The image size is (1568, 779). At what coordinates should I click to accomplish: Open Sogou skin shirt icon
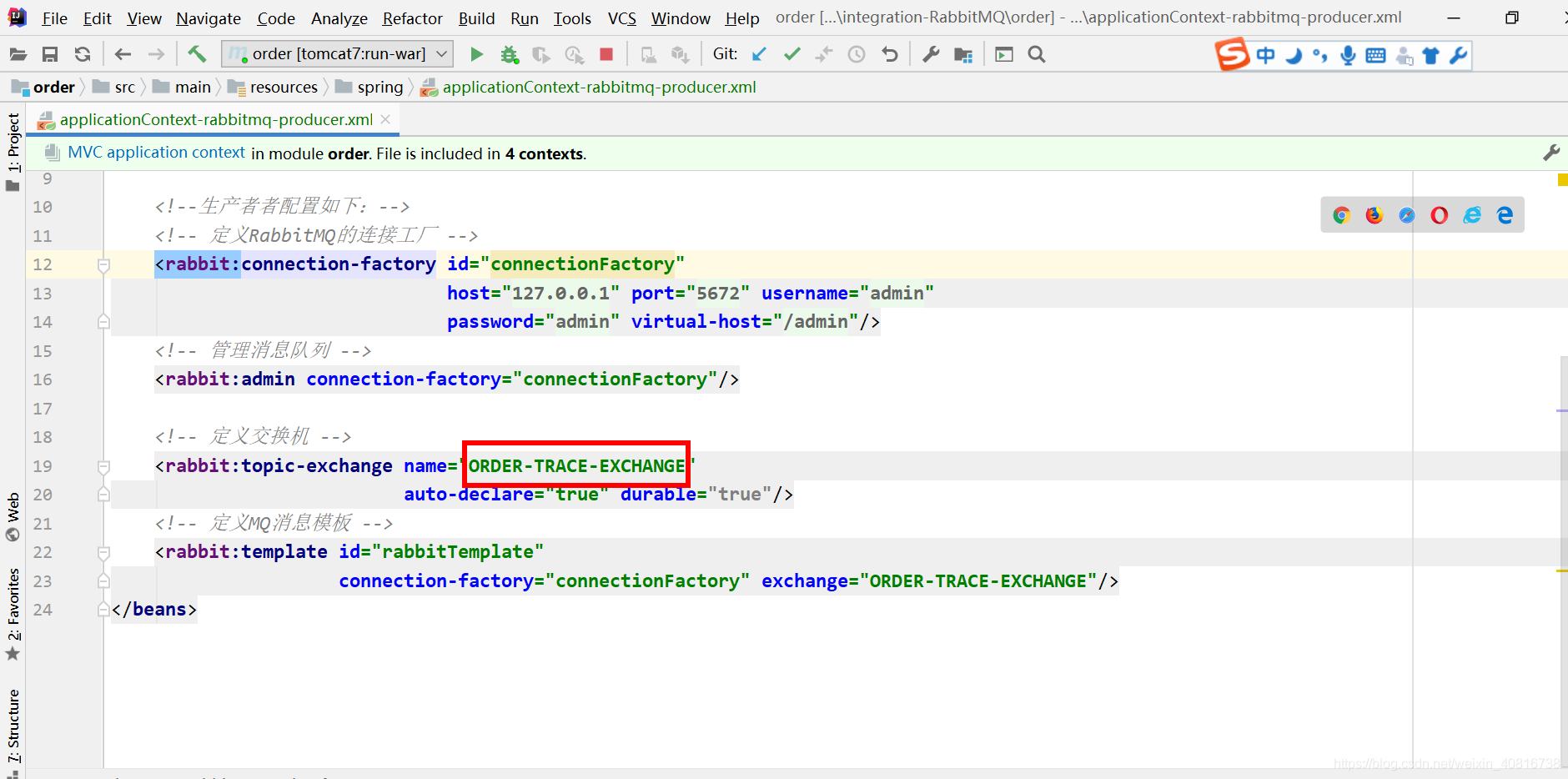point(1431,55)
